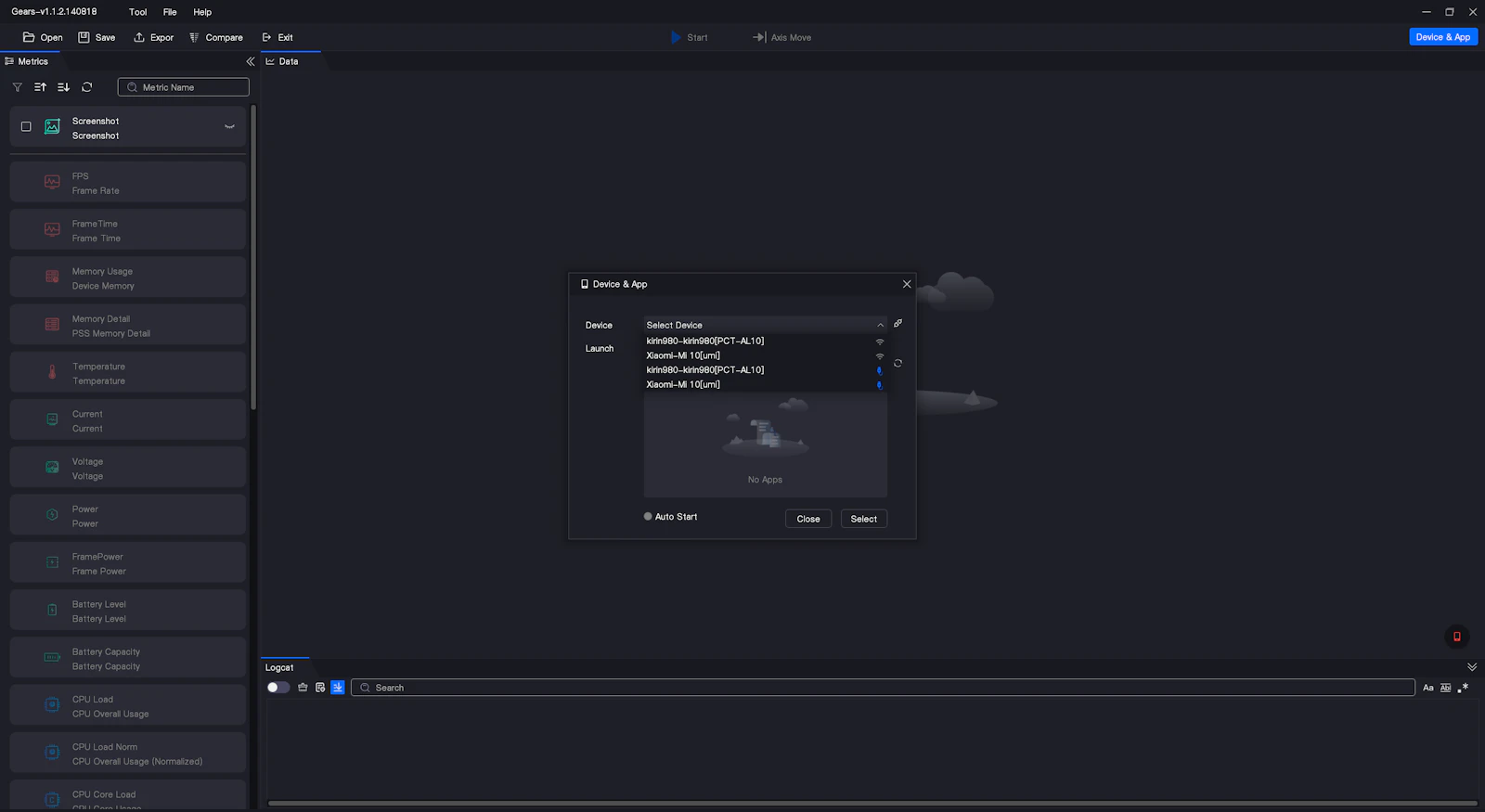Screen dimensions: 1485x812
Task: Click the Screenshot metric picture icon
Action: (52, 127)
